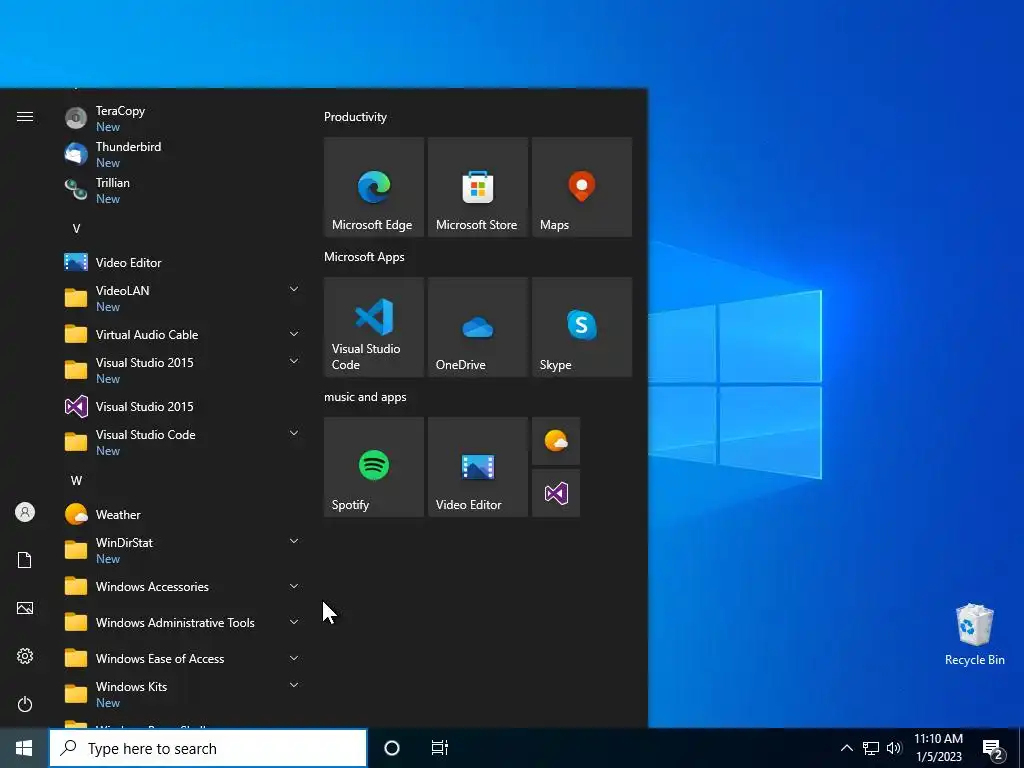The width and height of the screenshot is (1024, 768).
Task: Expand the WinDirStat folder
Action: [182, 551]
